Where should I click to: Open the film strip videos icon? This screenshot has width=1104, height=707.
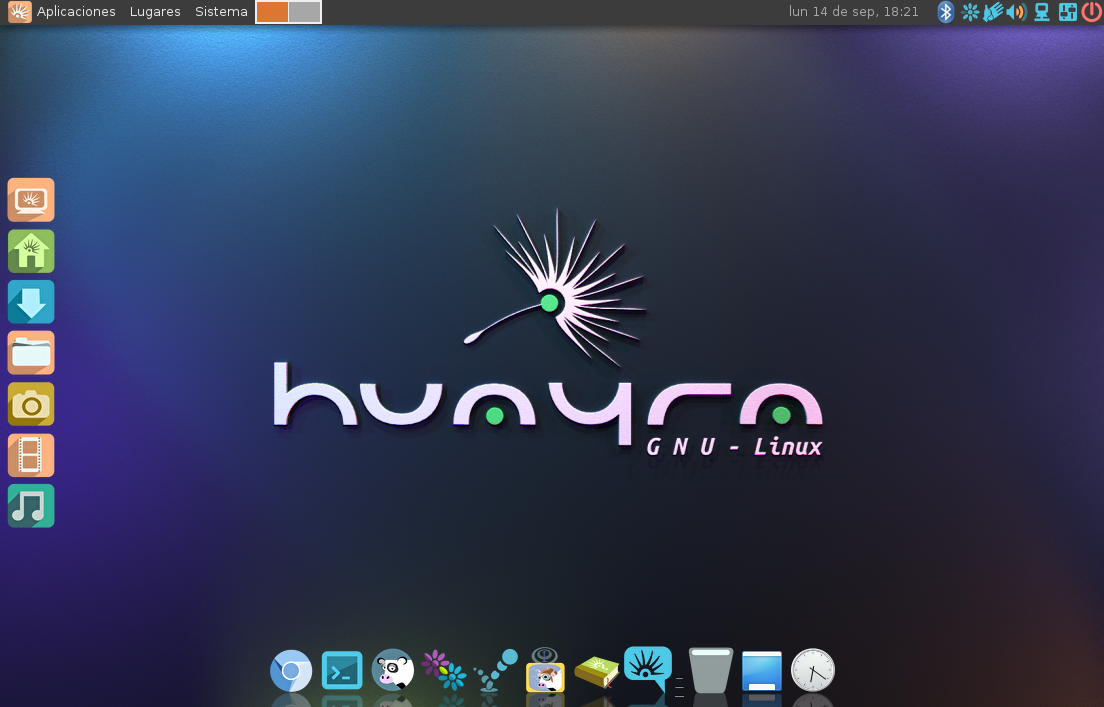(x=31, y=455)
